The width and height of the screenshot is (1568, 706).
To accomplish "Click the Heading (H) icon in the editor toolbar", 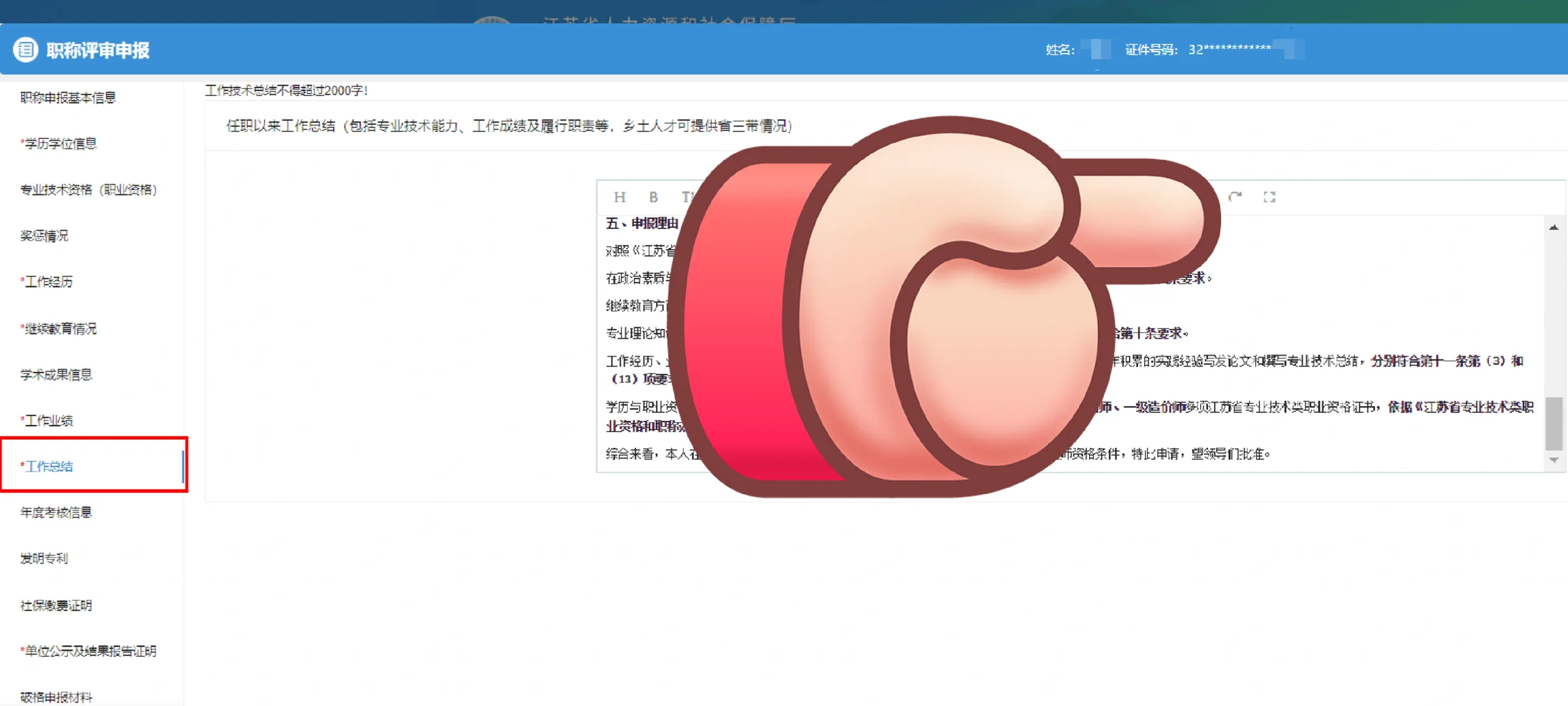I will coord(619,197).
